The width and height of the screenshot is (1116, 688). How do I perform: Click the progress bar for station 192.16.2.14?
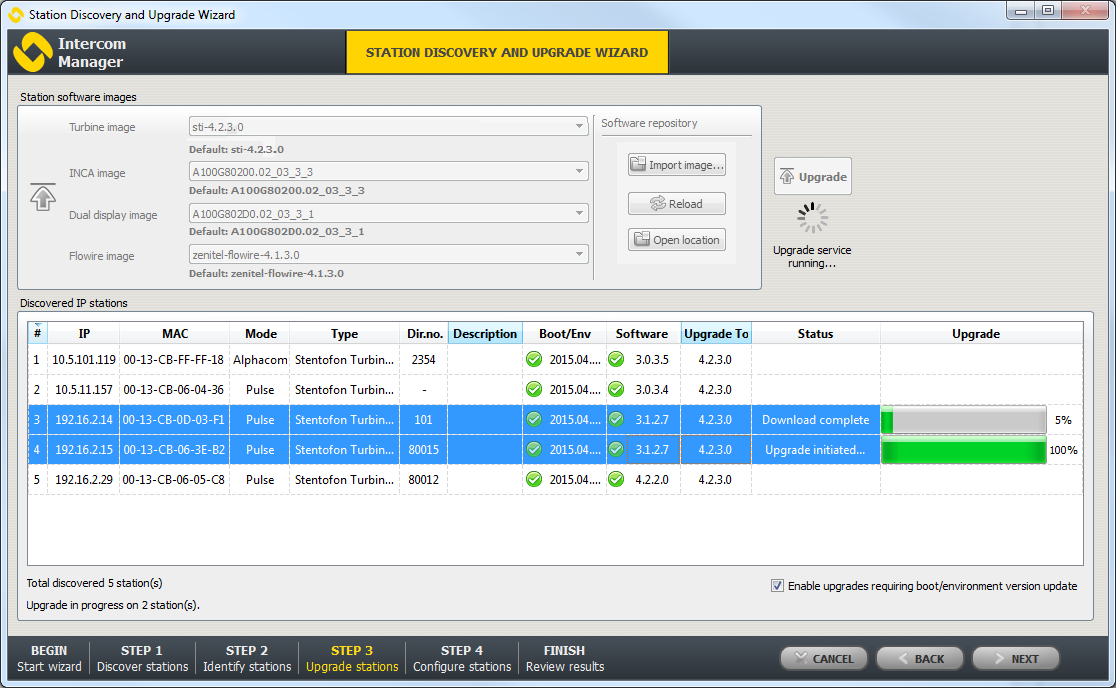pyautogui.click(x=963, y=420)
